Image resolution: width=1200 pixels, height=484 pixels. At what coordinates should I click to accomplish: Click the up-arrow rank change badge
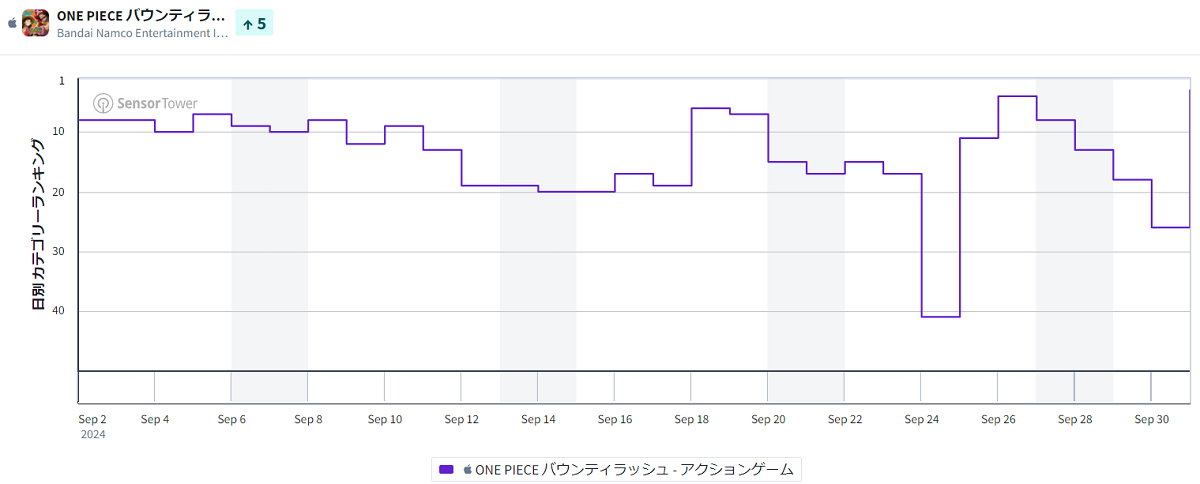pyautogui.click(x=254, y=23)
